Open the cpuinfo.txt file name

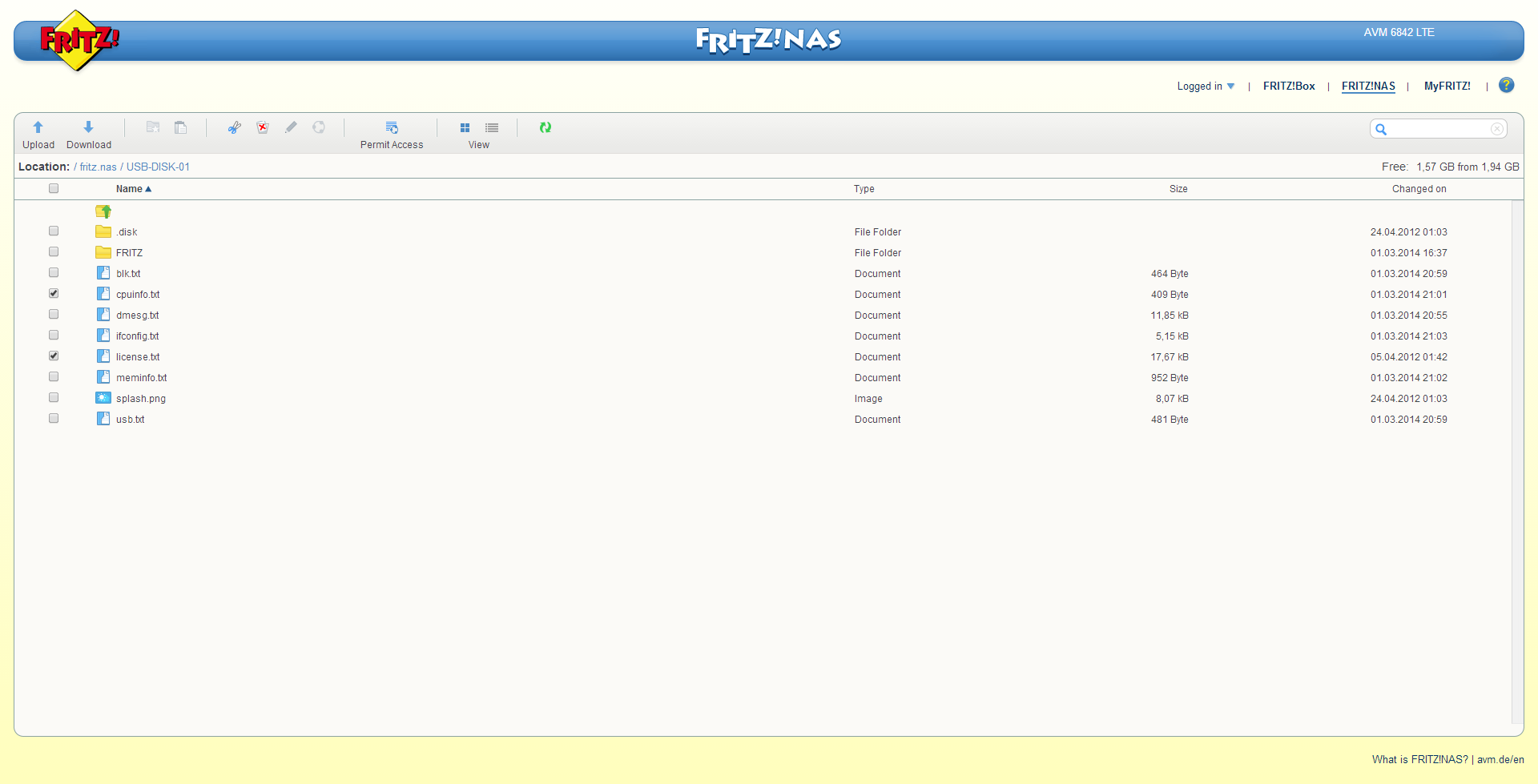[x=138, y=295]
